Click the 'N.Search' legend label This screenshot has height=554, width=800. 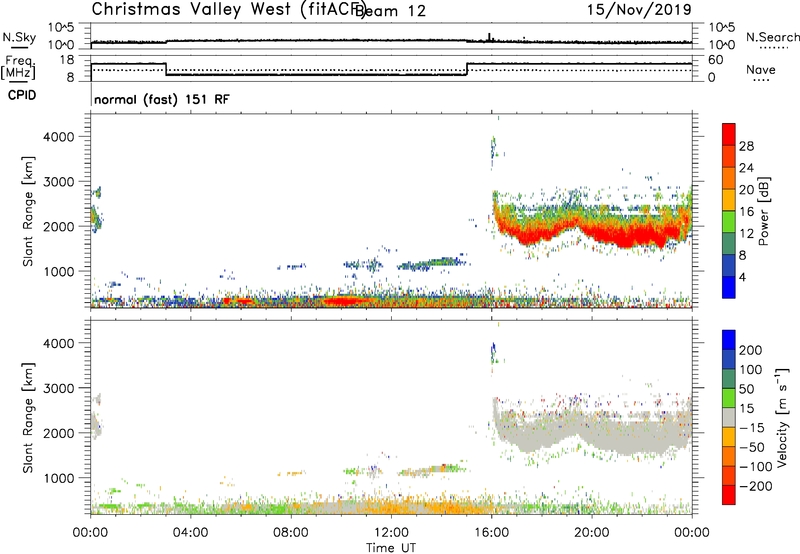point(772,37)
